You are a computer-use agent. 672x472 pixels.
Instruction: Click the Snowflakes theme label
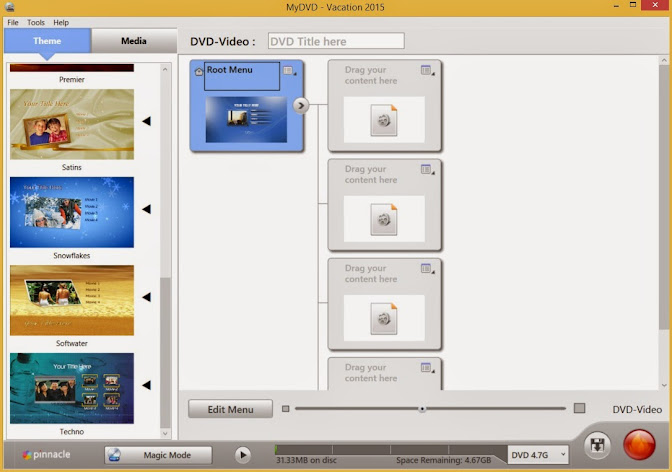pyautogui.click(x=72, y=256)
